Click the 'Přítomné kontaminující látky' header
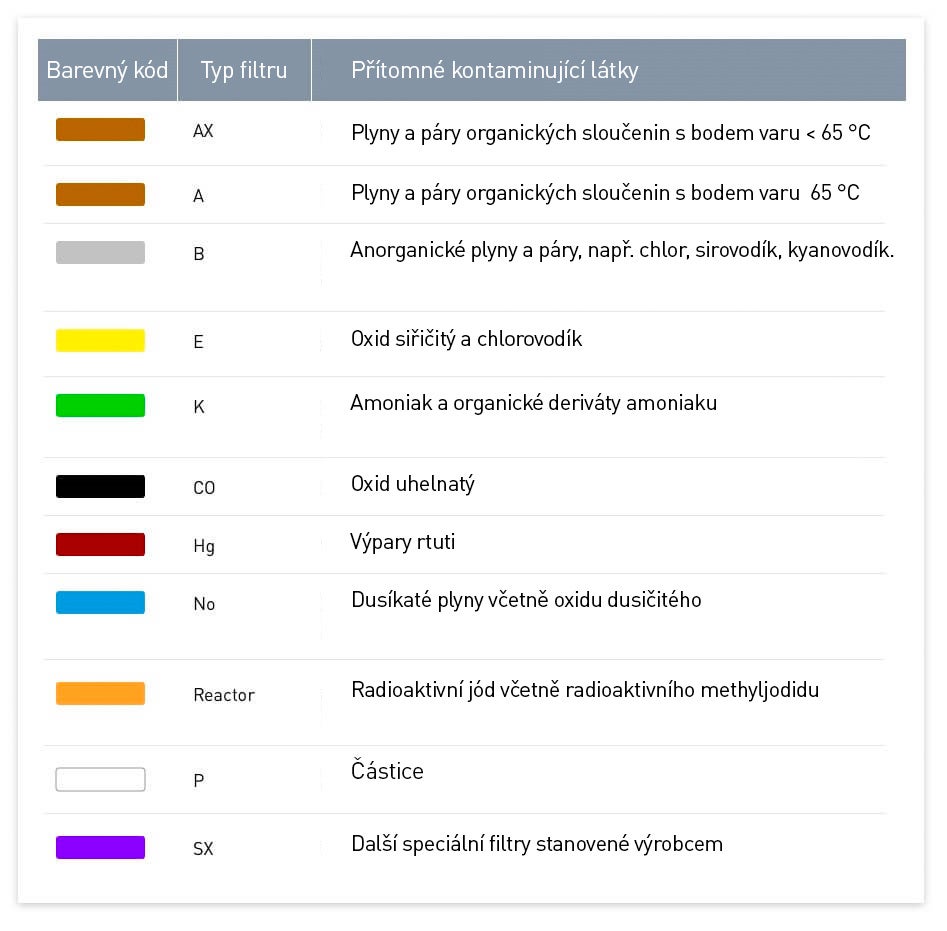 (494, 70)
